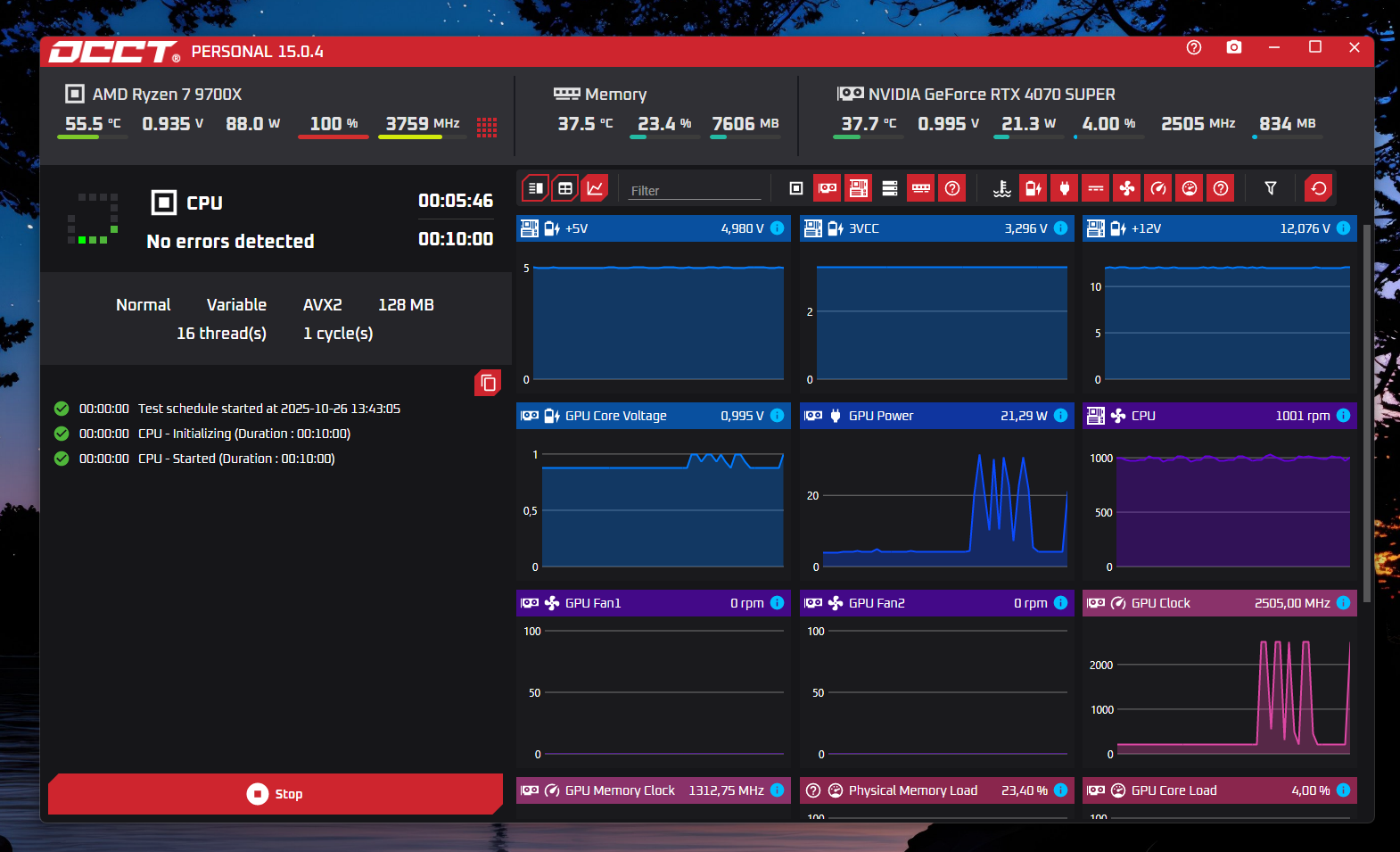
Task: Click the elapsed time 00:05:46
Action: pyautogui.click(x=456, y=201)
